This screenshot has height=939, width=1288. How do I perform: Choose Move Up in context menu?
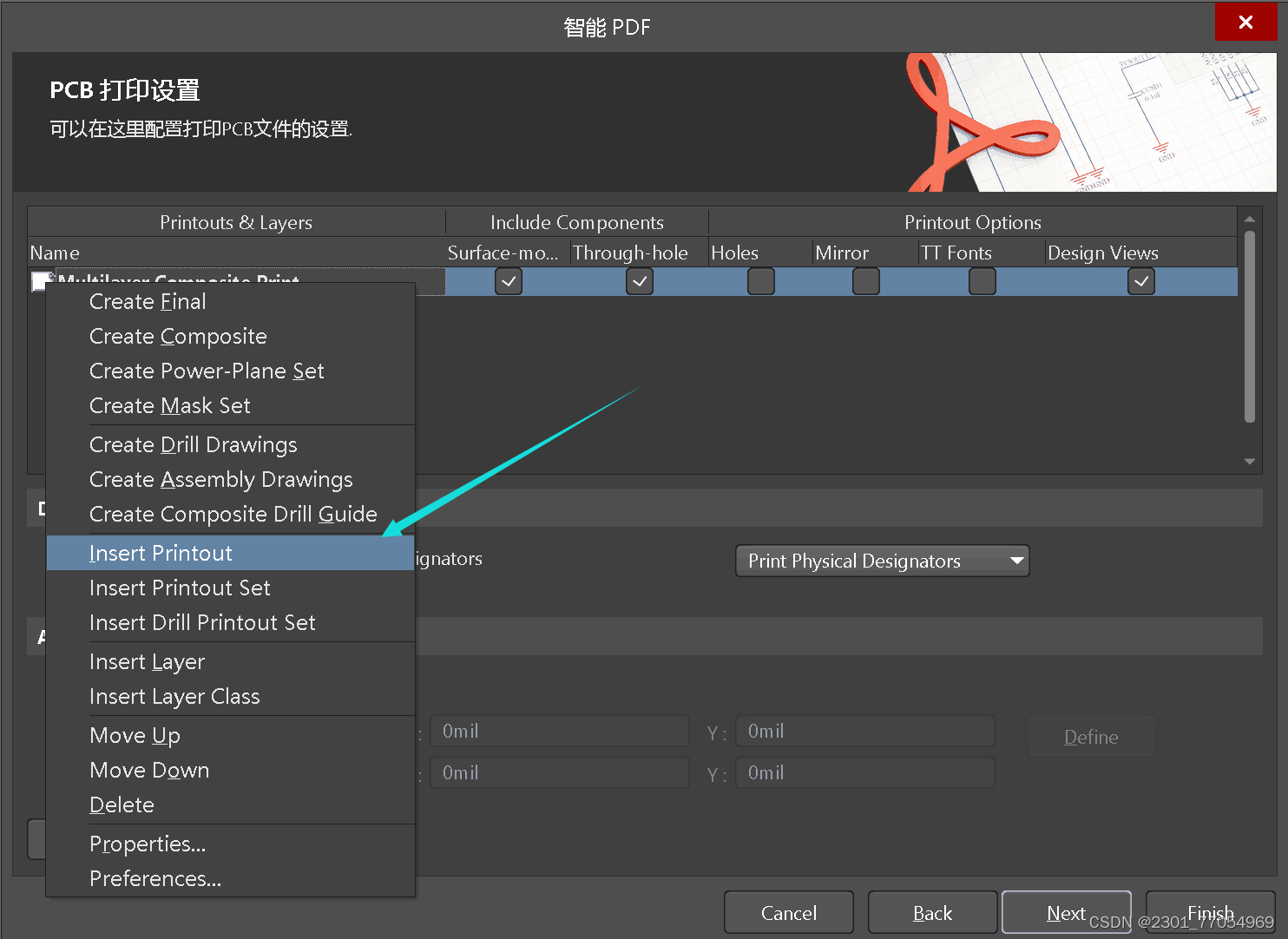[230, 736]
